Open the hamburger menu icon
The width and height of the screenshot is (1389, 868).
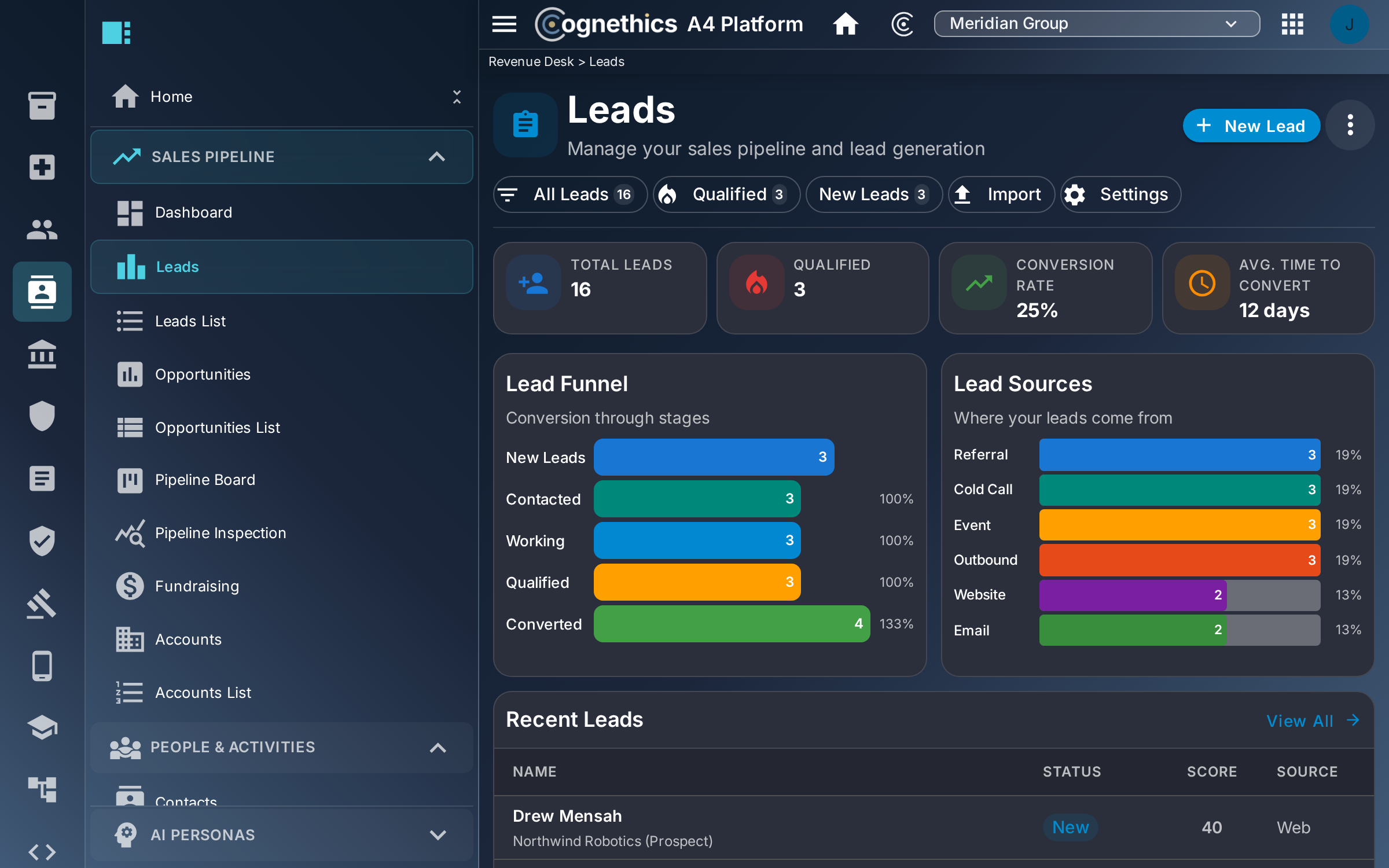tap(504, 24)
